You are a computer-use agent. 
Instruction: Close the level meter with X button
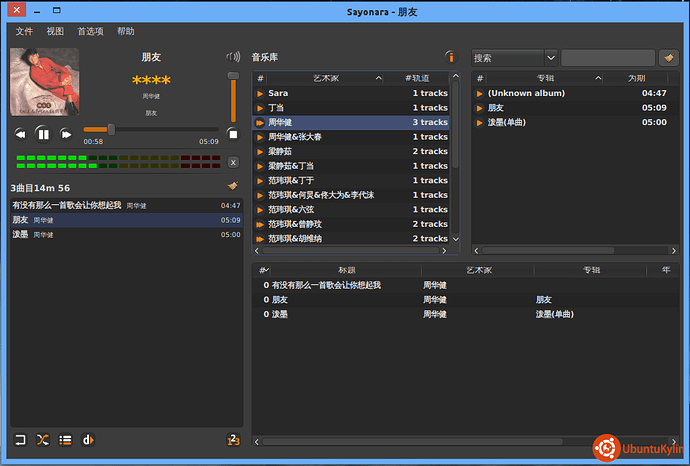coord(233,162)
